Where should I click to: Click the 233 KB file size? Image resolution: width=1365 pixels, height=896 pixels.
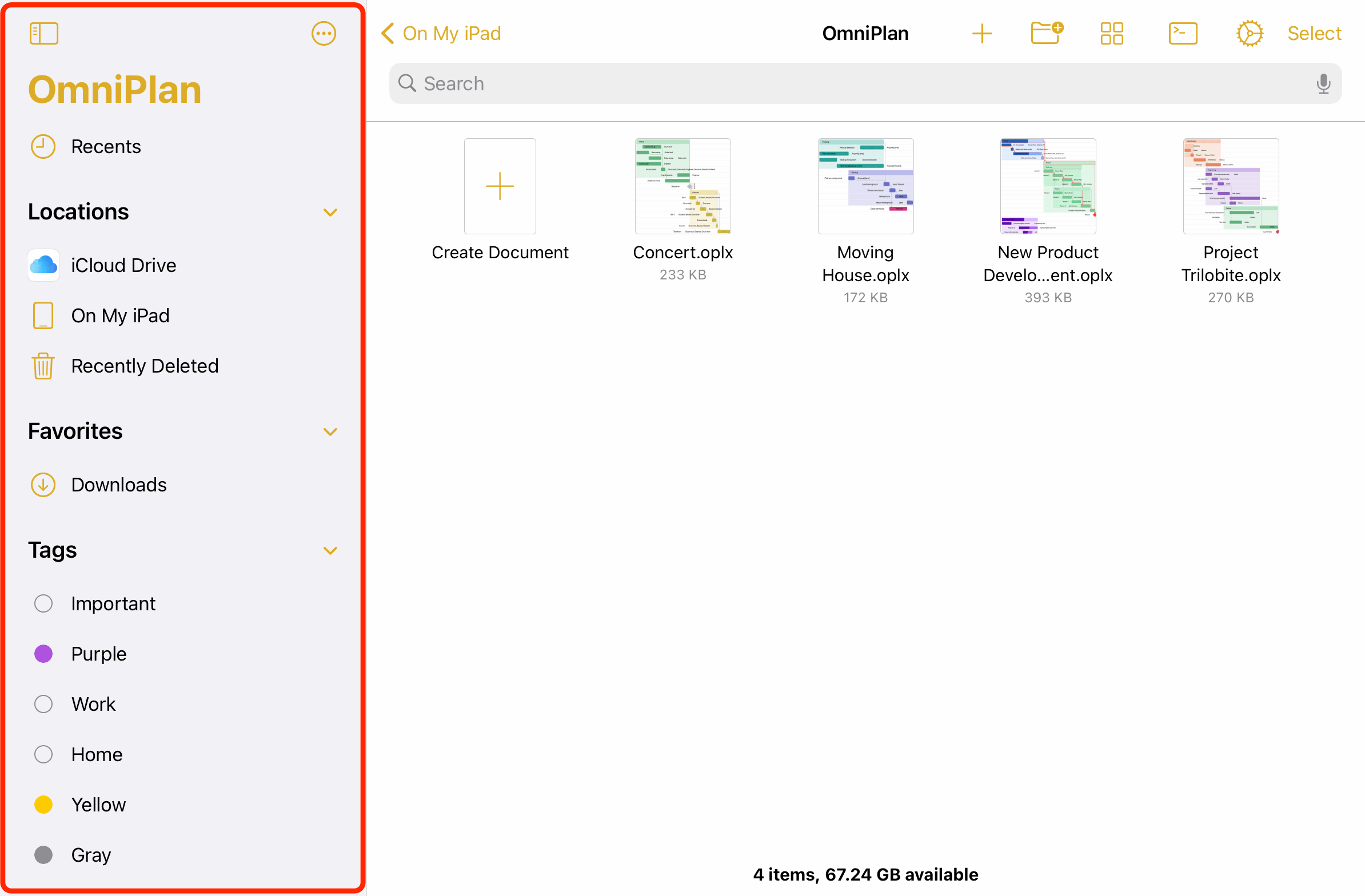tap(682, 275)
